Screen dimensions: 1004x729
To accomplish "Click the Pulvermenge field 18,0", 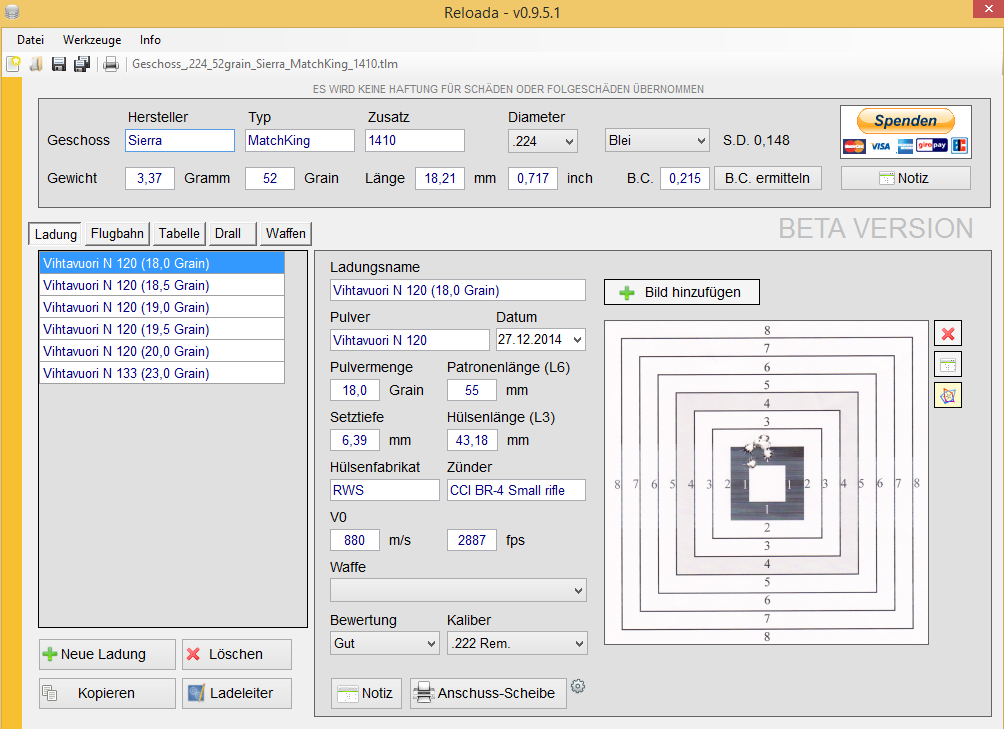I will [355, 390].
